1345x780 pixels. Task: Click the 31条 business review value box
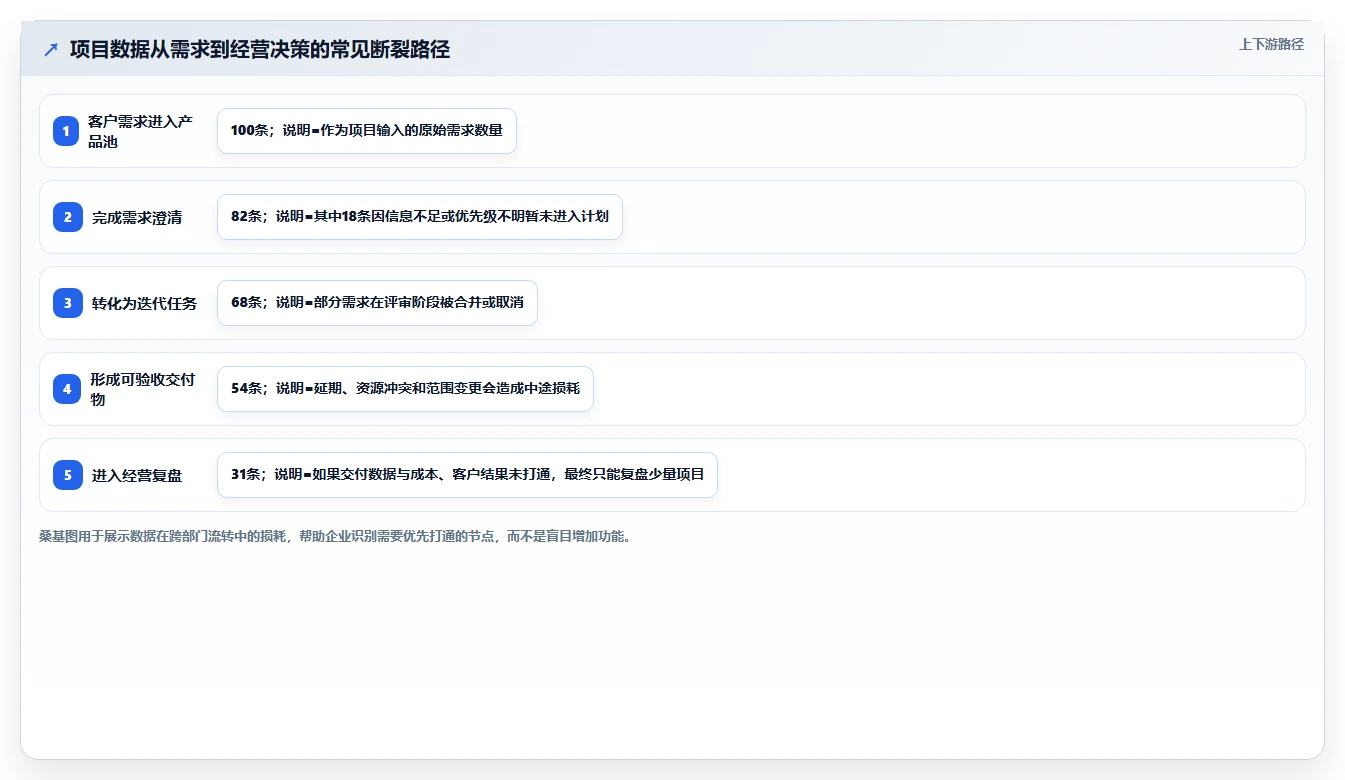[467, 475]
